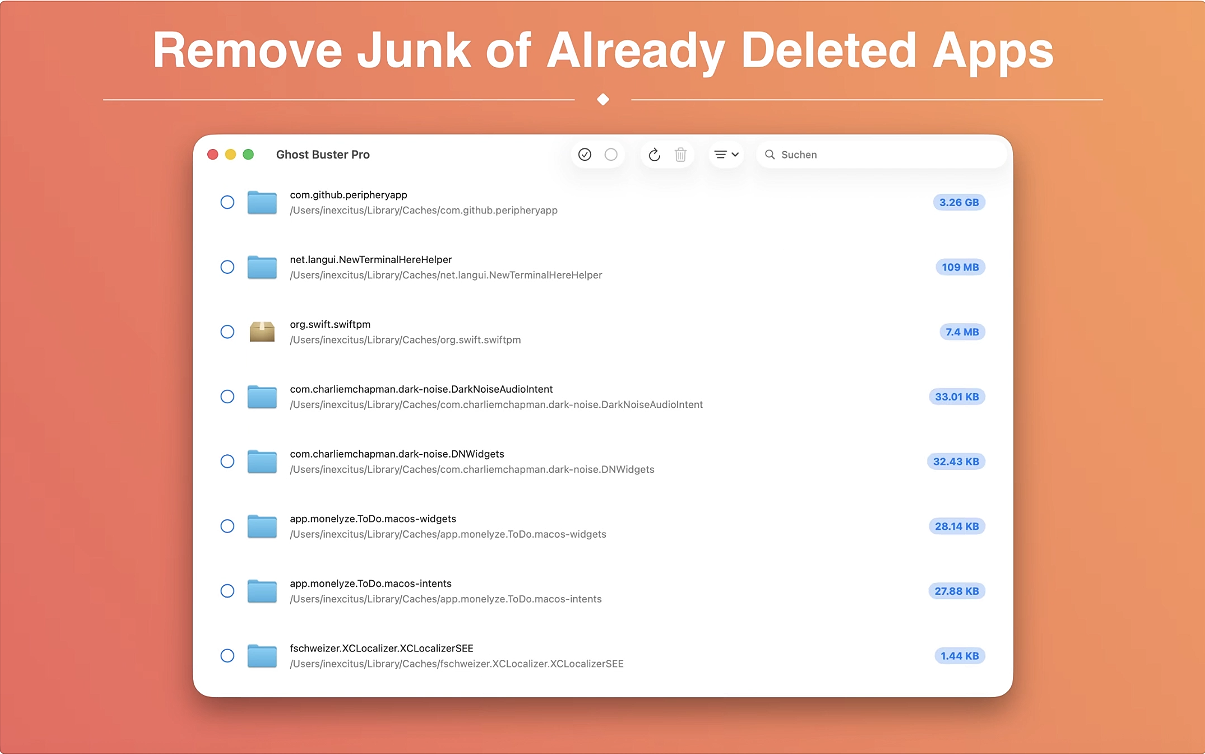Click the trash delete icon

[x=681, y=155]
